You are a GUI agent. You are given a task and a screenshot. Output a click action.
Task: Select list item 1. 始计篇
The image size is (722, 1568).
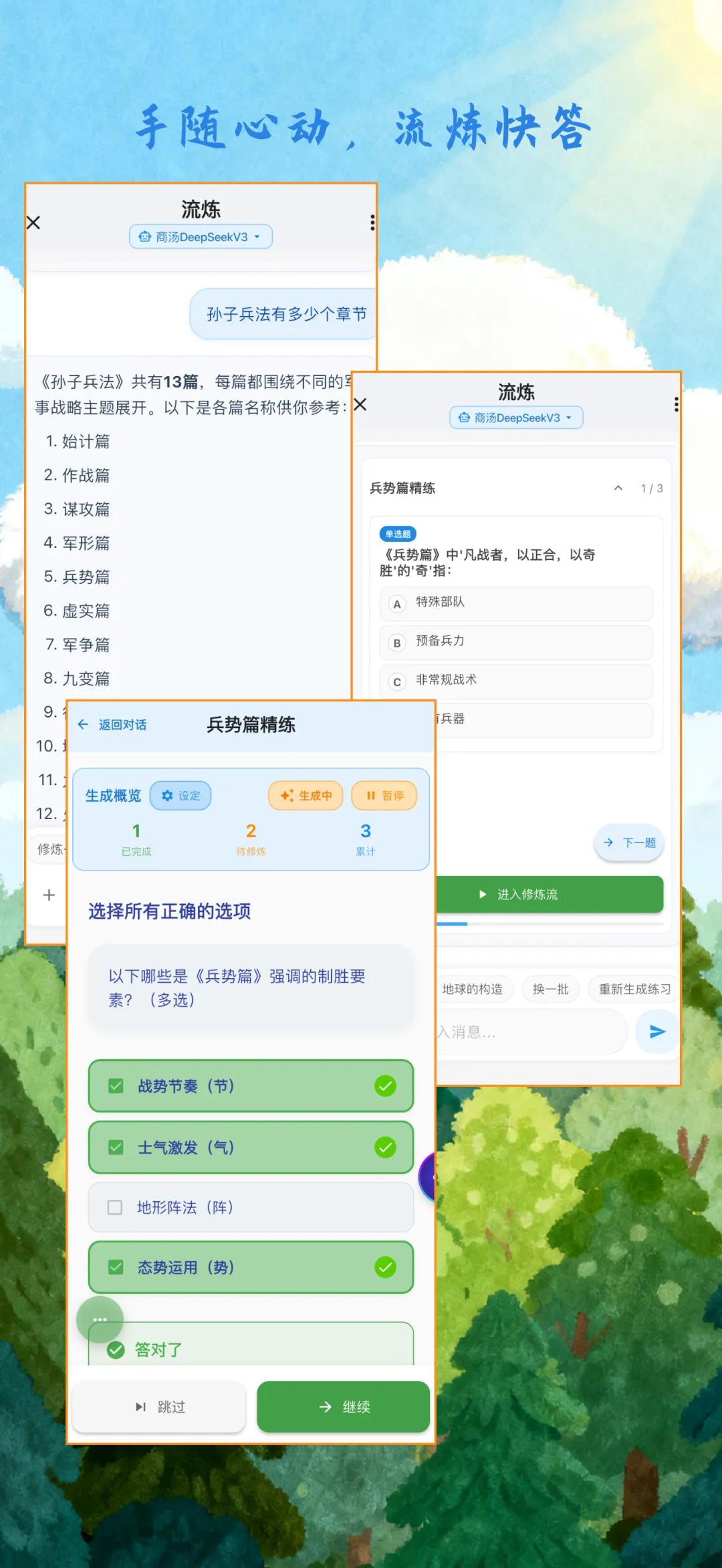78,442
